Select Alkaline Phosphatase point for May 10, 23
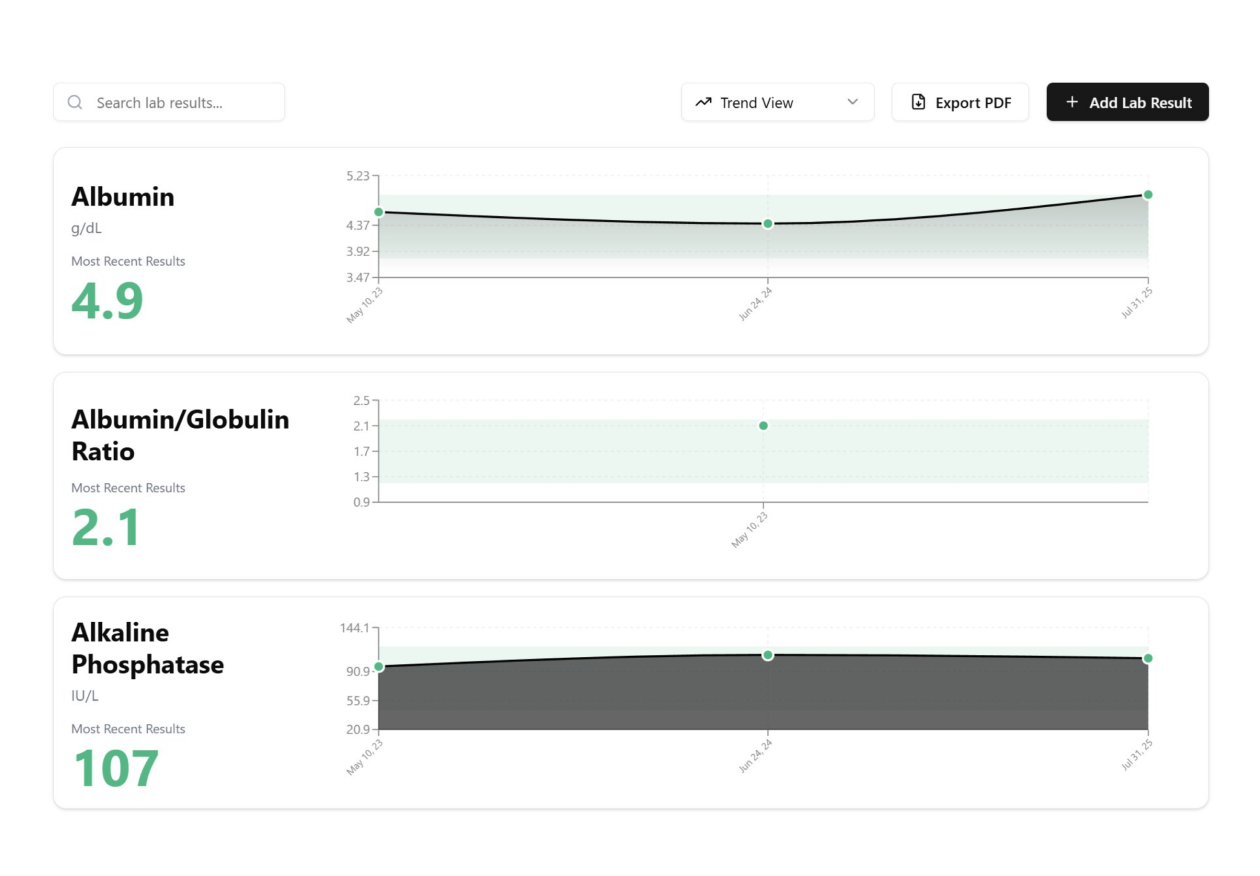The width and height of the screenshot is (1260, 876). pyautogui.click(x=379, y=667)
